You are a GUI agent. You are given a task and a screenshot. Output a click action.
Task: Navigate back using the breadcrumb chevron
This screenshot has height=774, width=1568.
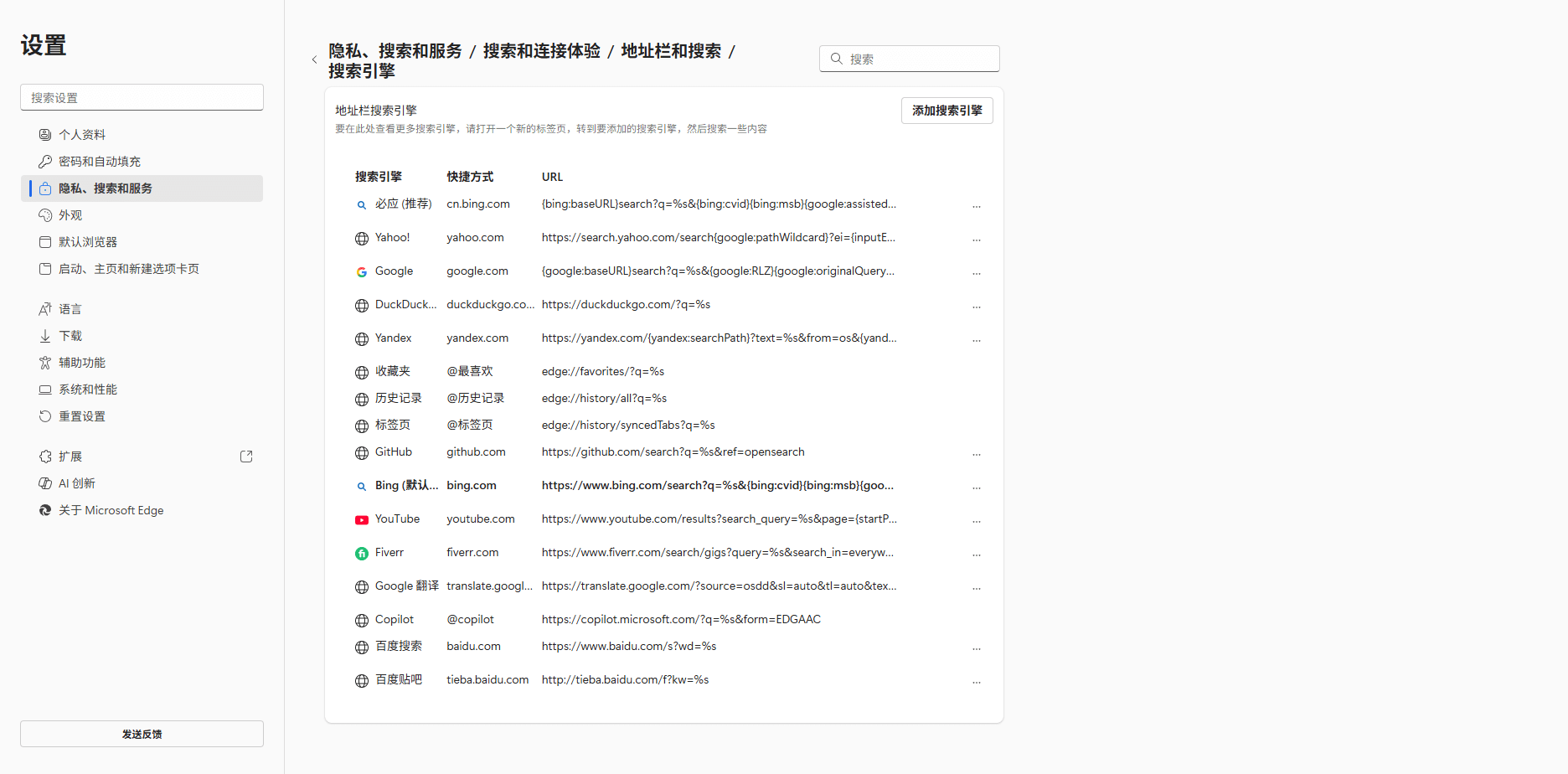point(314,59)
